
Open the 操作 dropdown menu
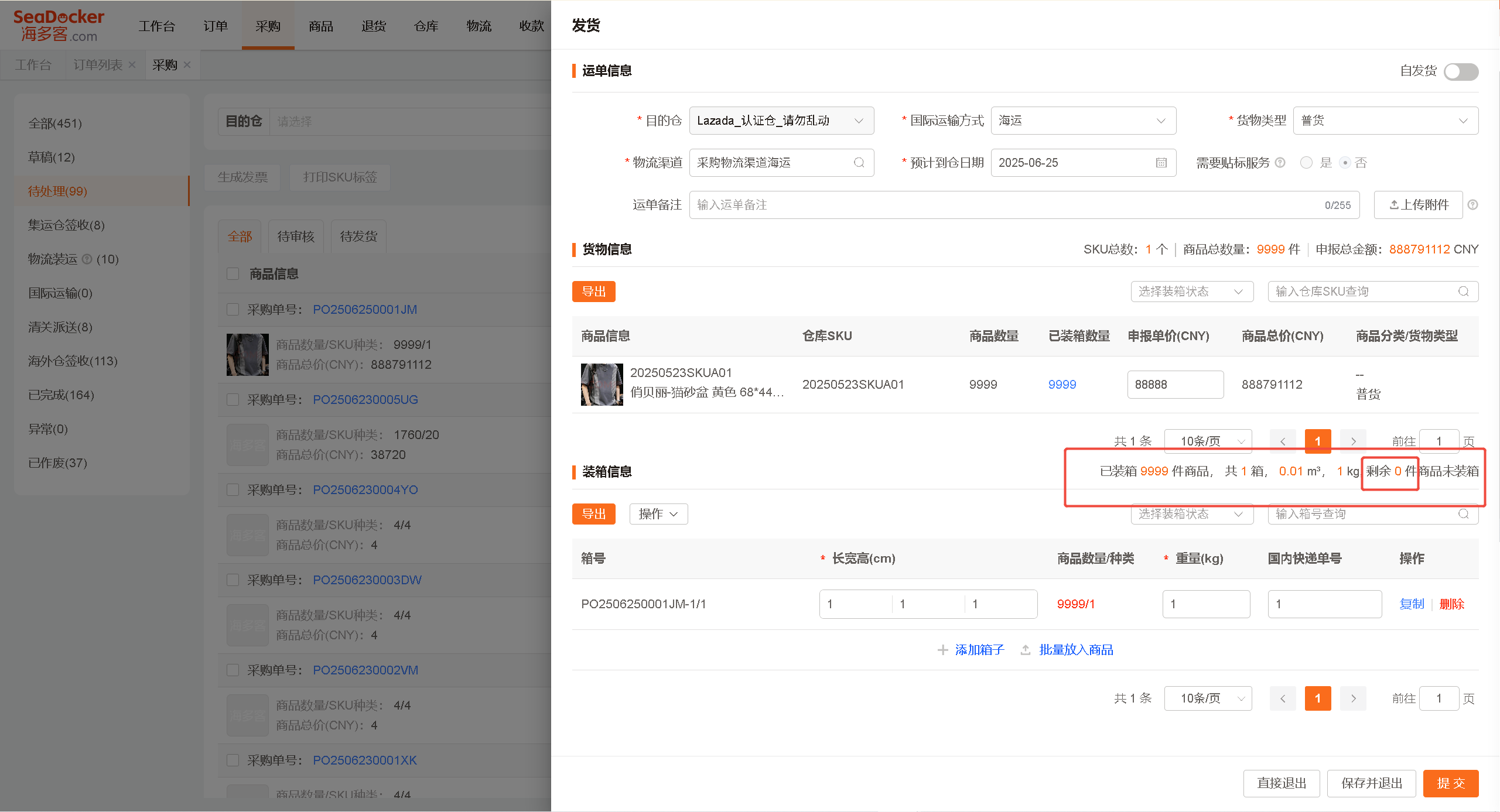[x=658, y=514]
